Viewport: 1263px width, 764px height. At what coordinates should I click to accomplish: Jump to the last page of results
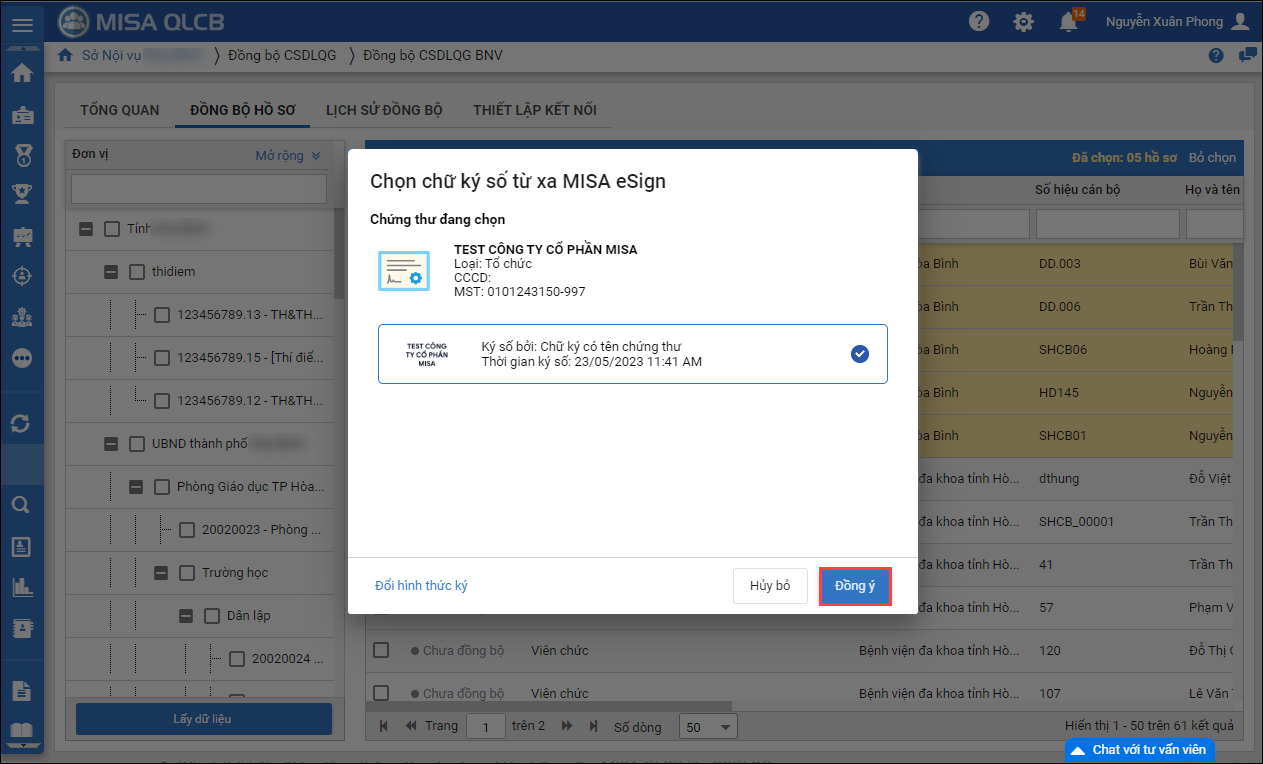pos(593,726)
